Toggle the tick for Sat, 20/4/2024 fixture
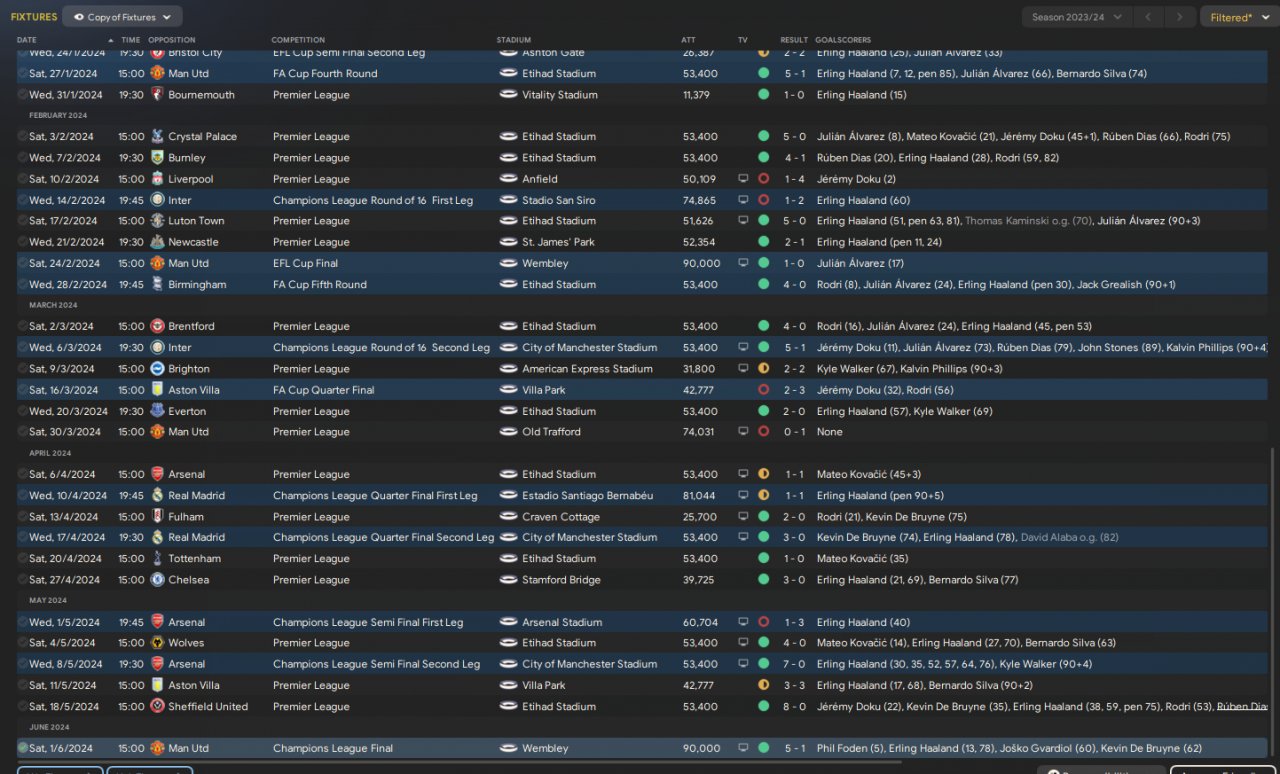 point(23,559)
